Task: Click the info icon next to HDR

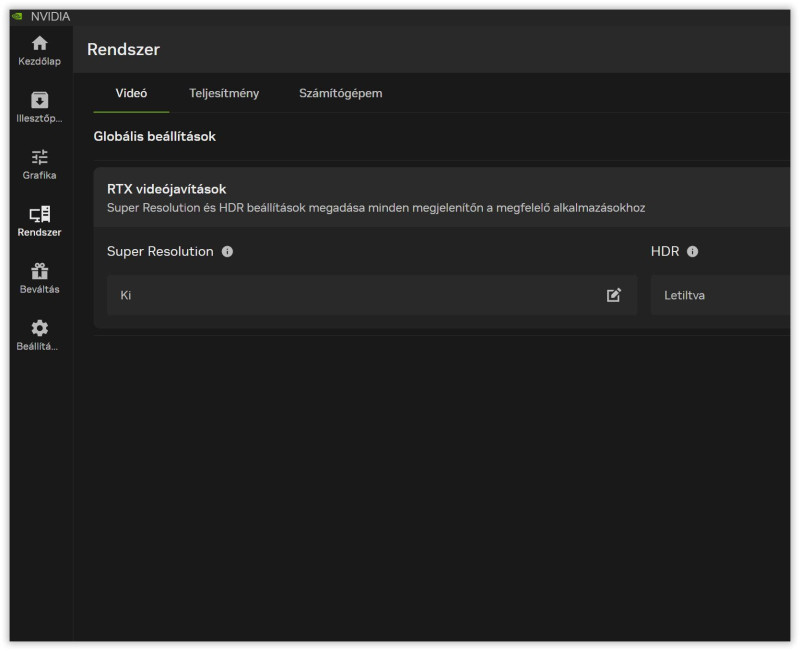Action: coord(692,251)
